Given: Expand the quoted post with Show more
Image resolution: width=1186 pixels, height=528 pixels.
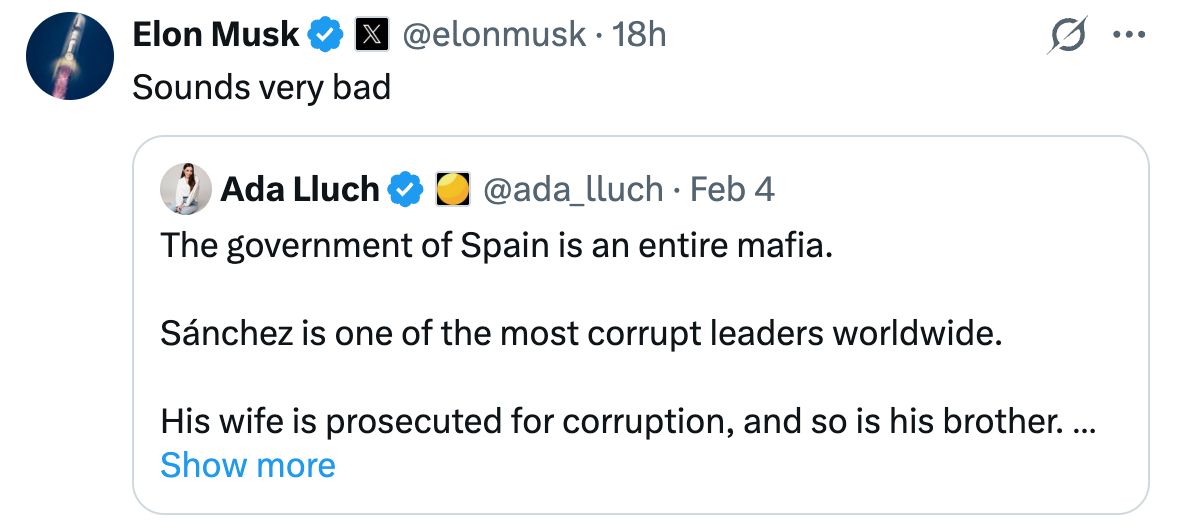Looking at the screenshot, I should (248, 465).
